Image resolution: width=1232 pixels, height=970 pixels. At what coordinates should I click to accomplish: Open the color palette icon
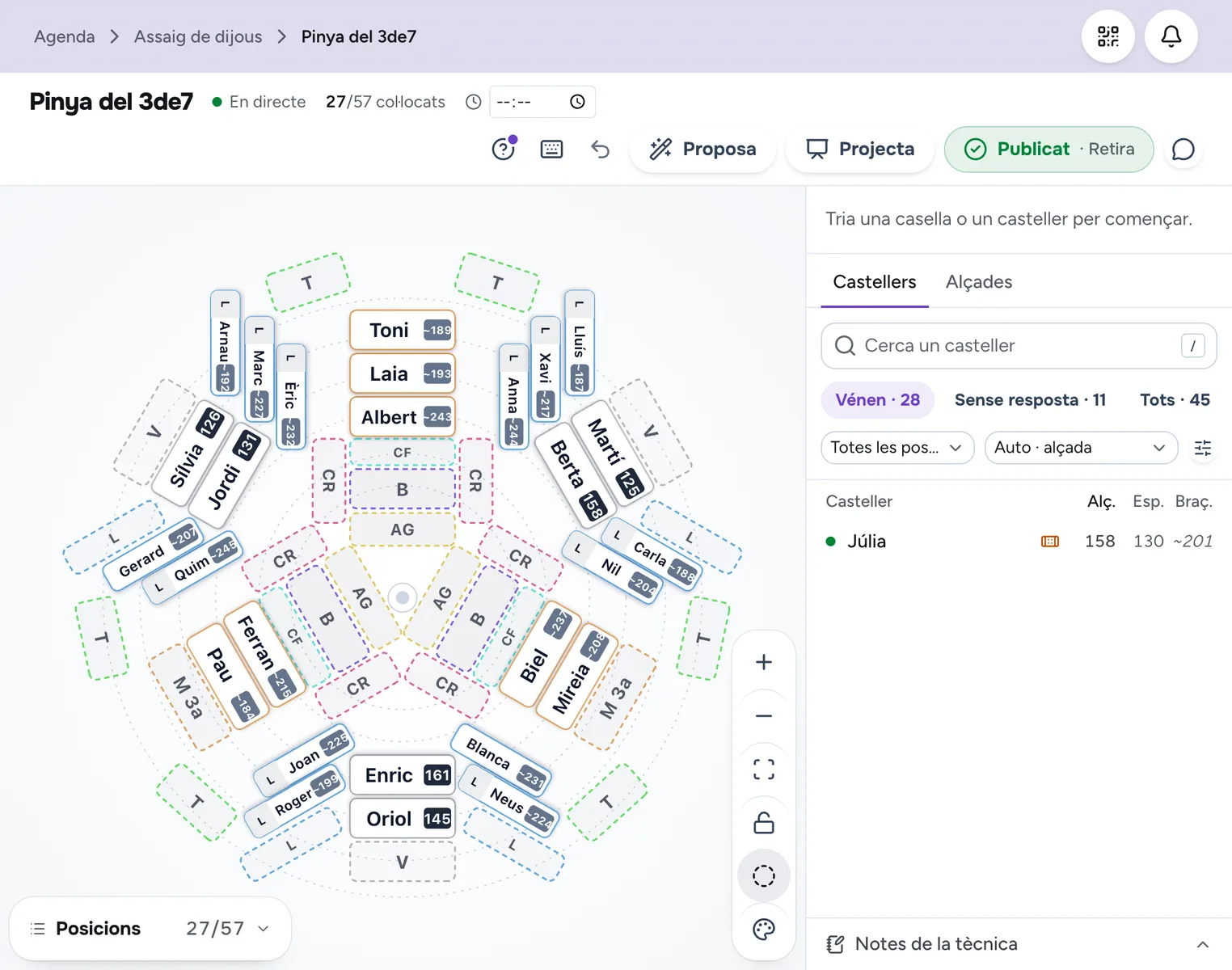[764, 930]
